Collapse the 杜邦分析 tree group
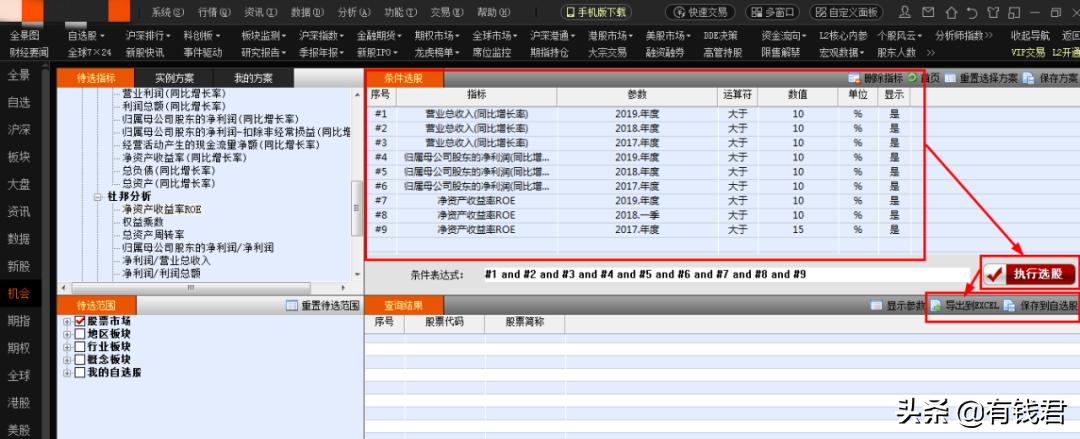The image size is (1080, 439). tap(97, 197)
